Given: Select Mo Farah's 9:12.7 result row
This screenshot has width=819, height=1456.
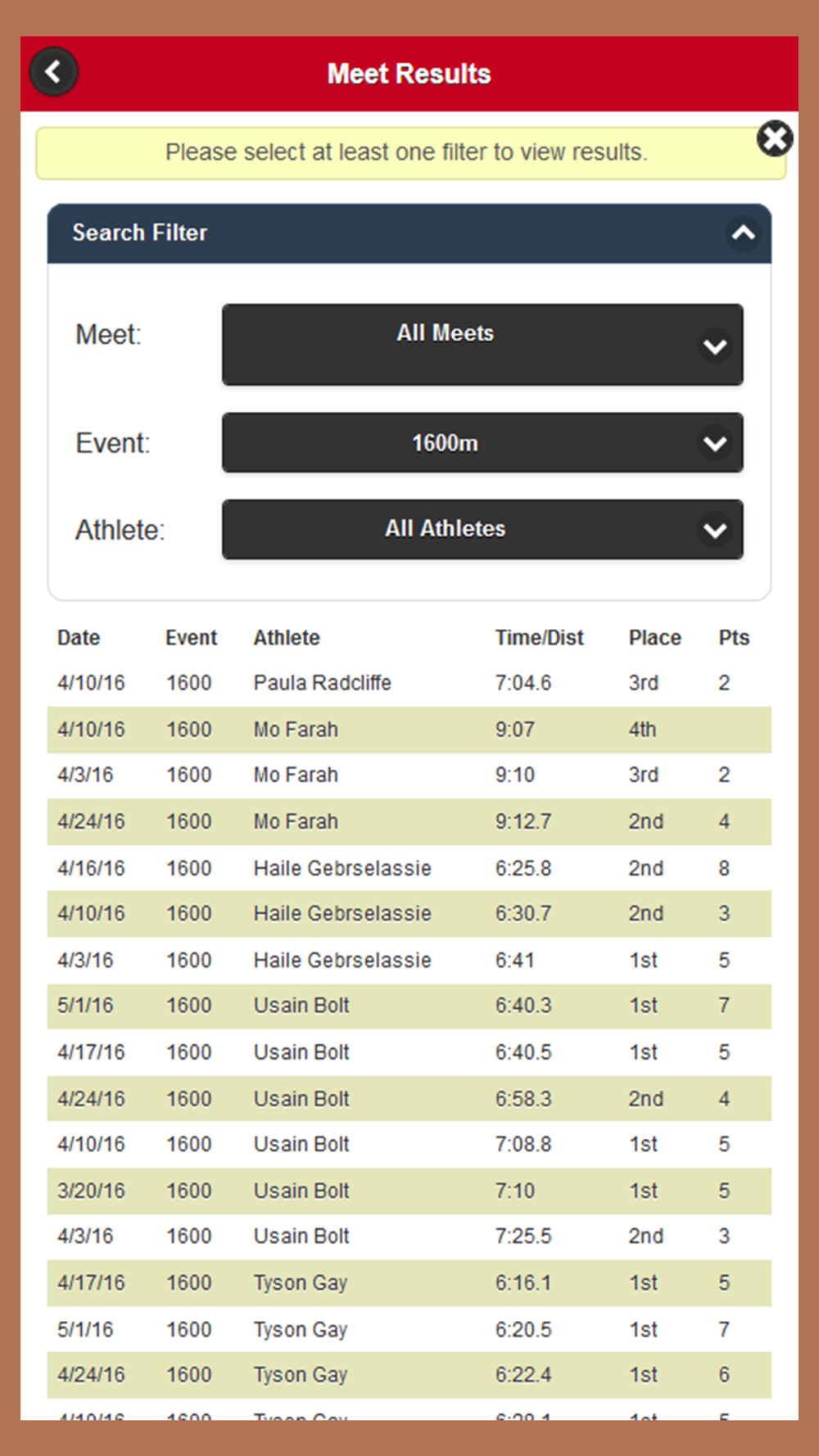Looking at the screenshot, I should point(409,821).
